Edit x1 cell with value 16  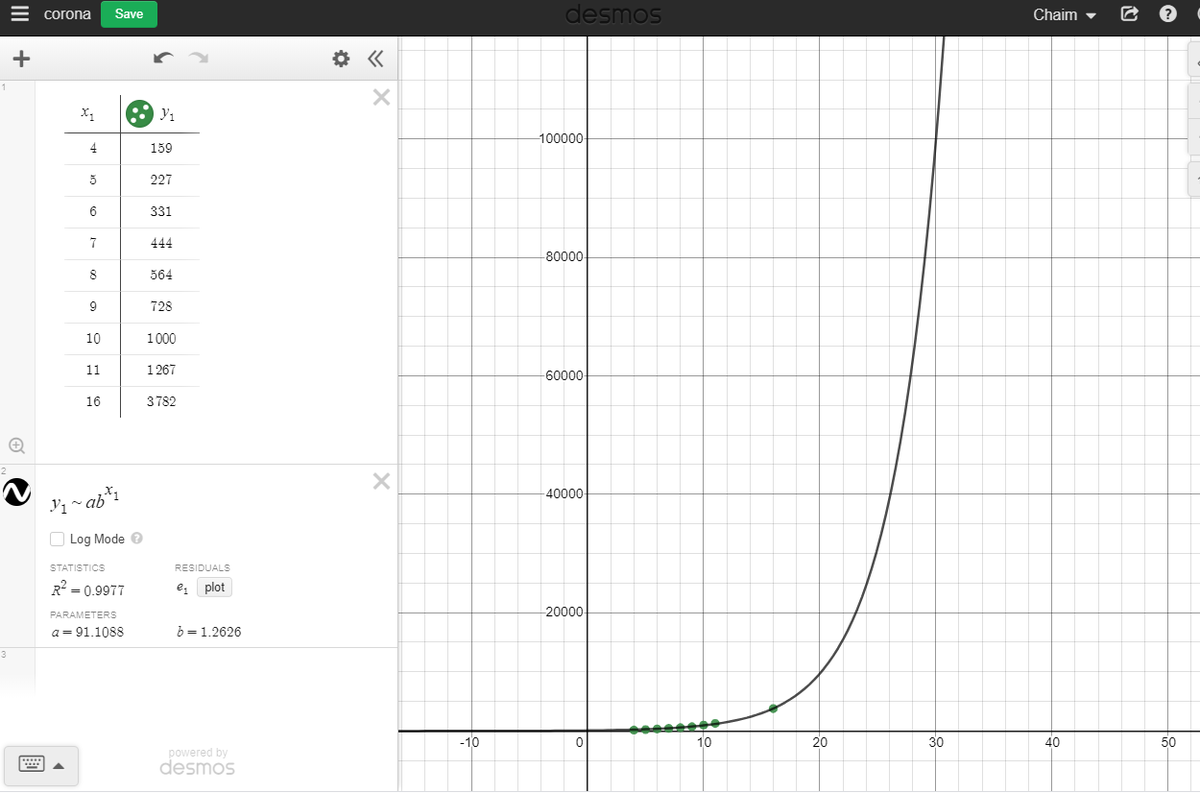[92, 402]
